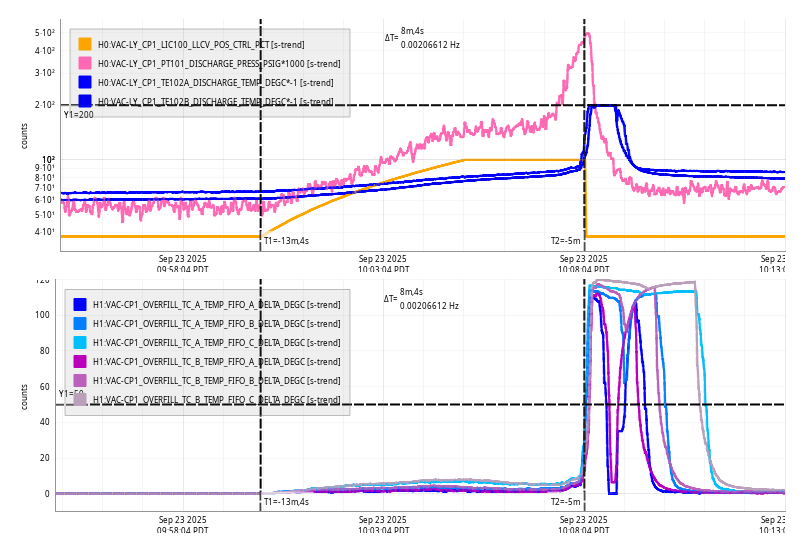Click the purple TC_B_TEMP_FIFO_A_DELTA legend swatch
804x551 pixels.
[80, 362]
